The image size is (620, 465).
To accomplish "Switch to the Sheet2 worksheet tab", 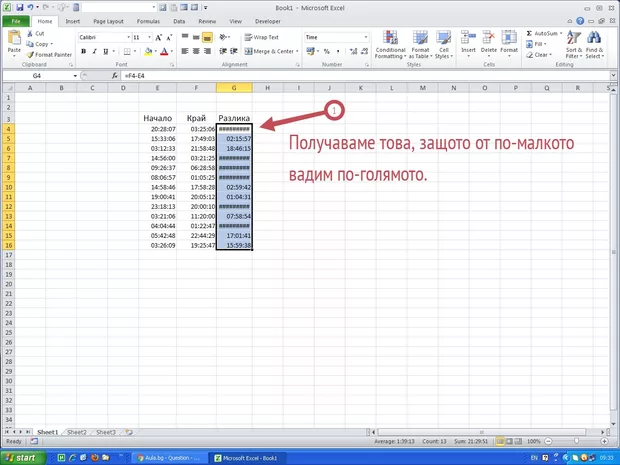I will pyautogui.click(x=77, y=432).
